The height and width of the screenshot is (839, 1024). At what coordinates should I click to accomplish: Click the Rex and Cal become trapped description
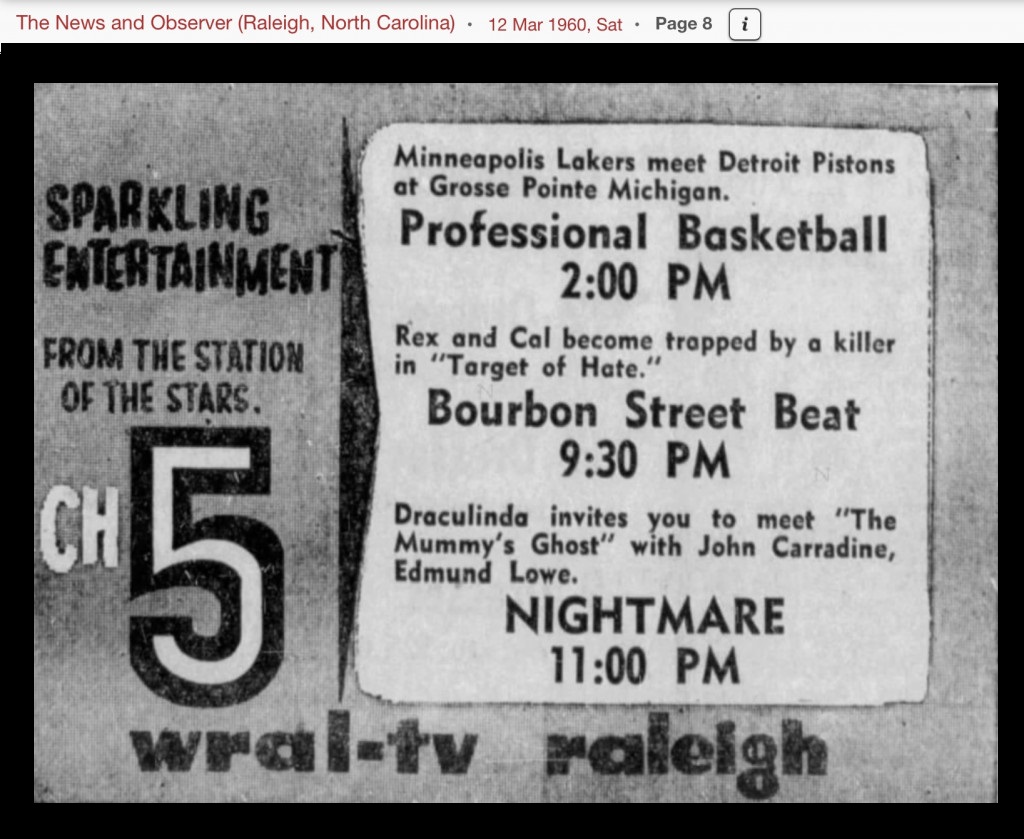tap(645, 353)
